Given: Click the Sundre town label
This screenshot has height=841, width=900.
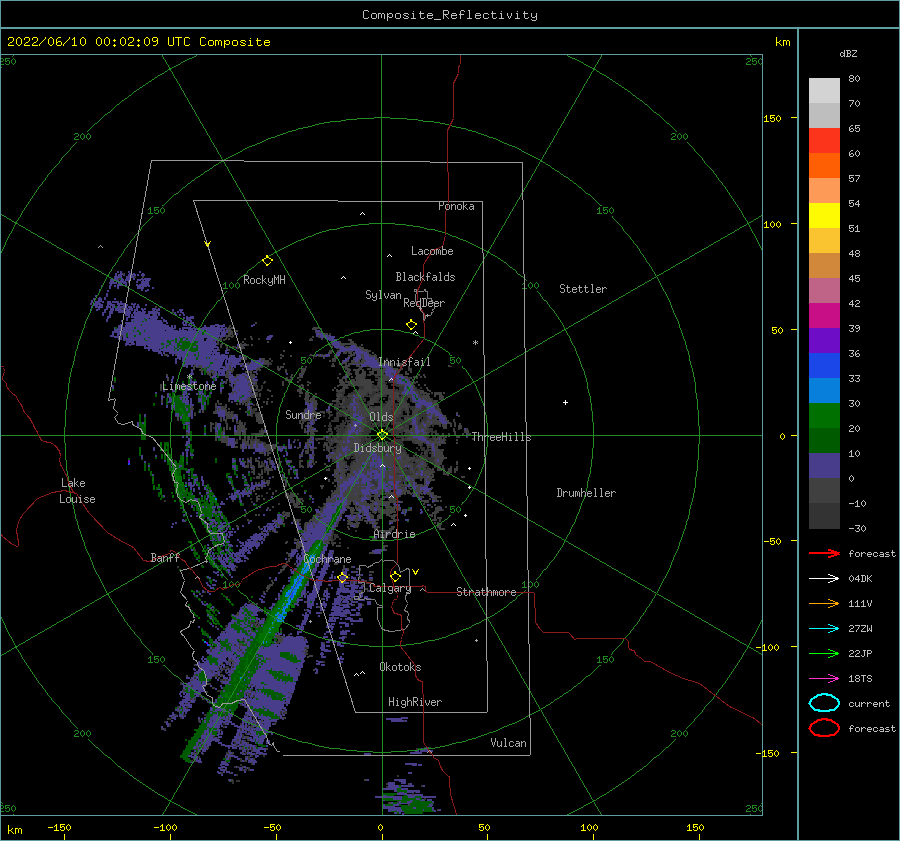Looking at the screenshot, I should click(x=303, y=414).
